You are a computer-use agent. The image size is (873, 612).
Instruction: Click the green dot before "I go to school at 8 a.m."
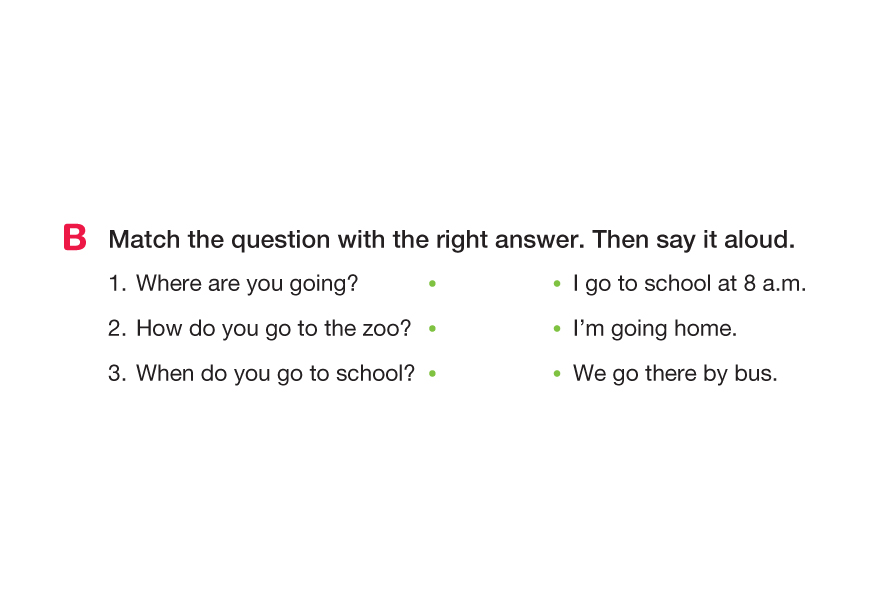(557, 284)
